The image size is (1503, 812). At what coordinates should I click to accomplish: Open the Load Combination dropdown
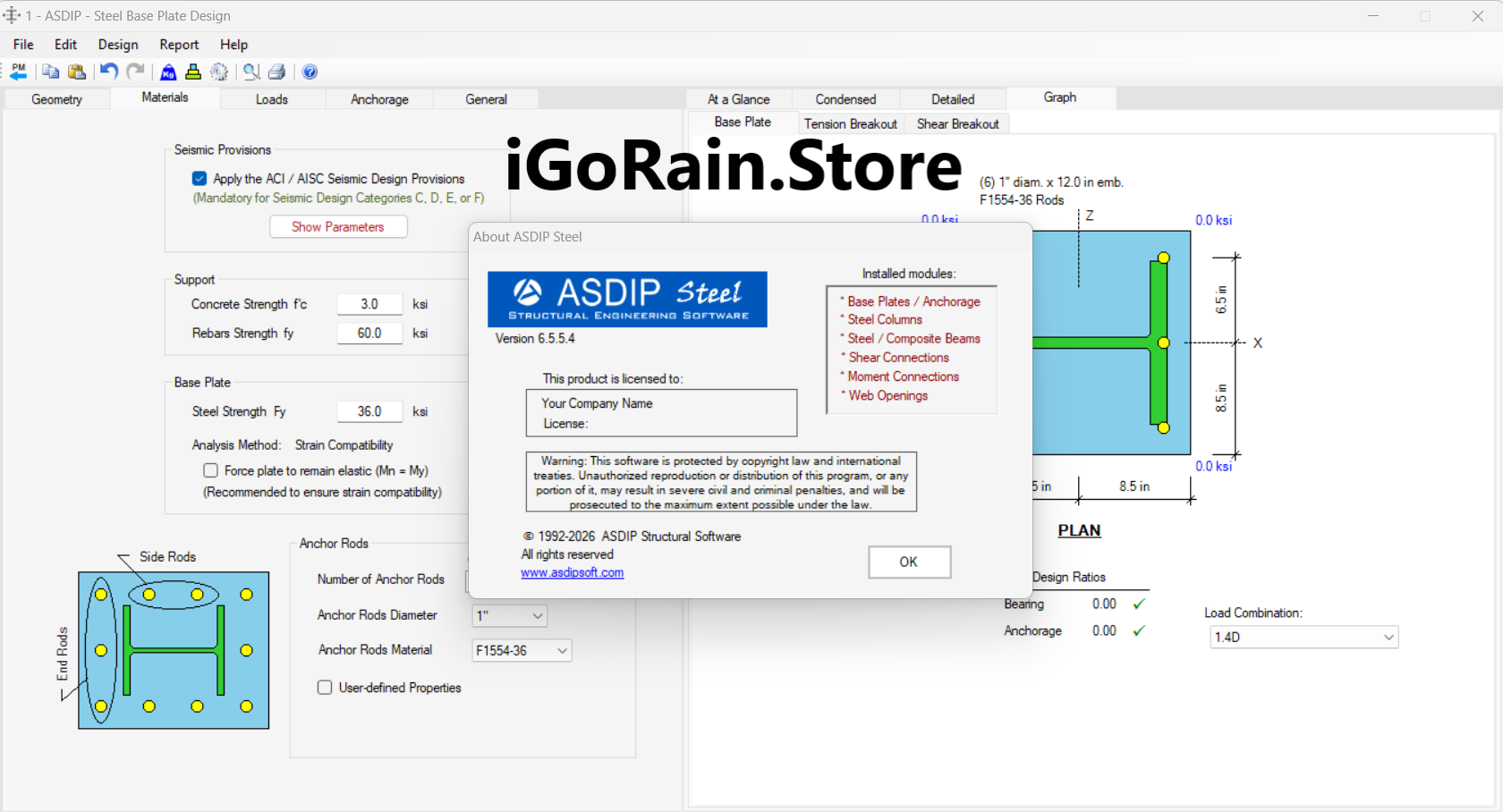(x=1303, y=637)
